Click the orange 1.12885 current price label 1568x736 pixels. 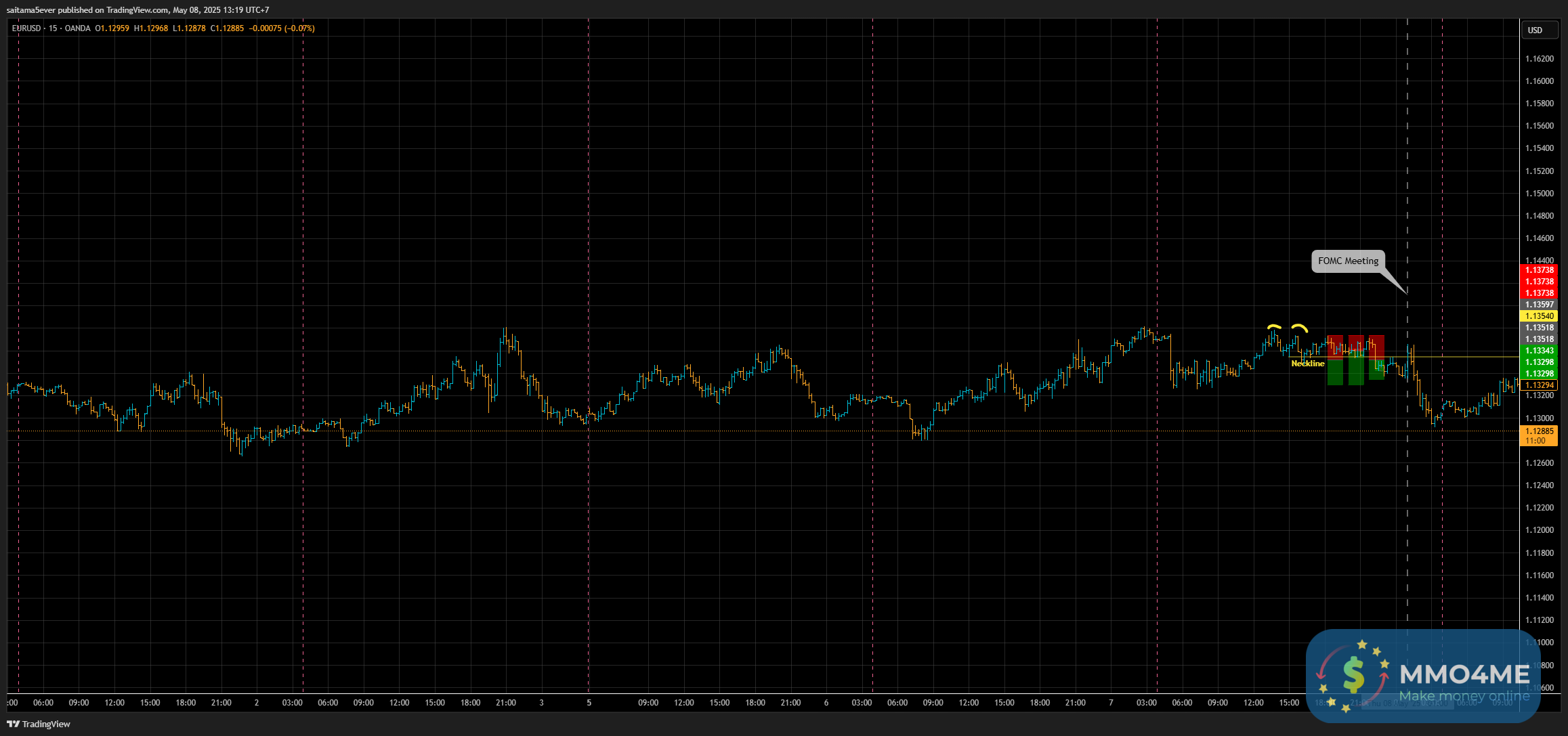click(1539, 431)
